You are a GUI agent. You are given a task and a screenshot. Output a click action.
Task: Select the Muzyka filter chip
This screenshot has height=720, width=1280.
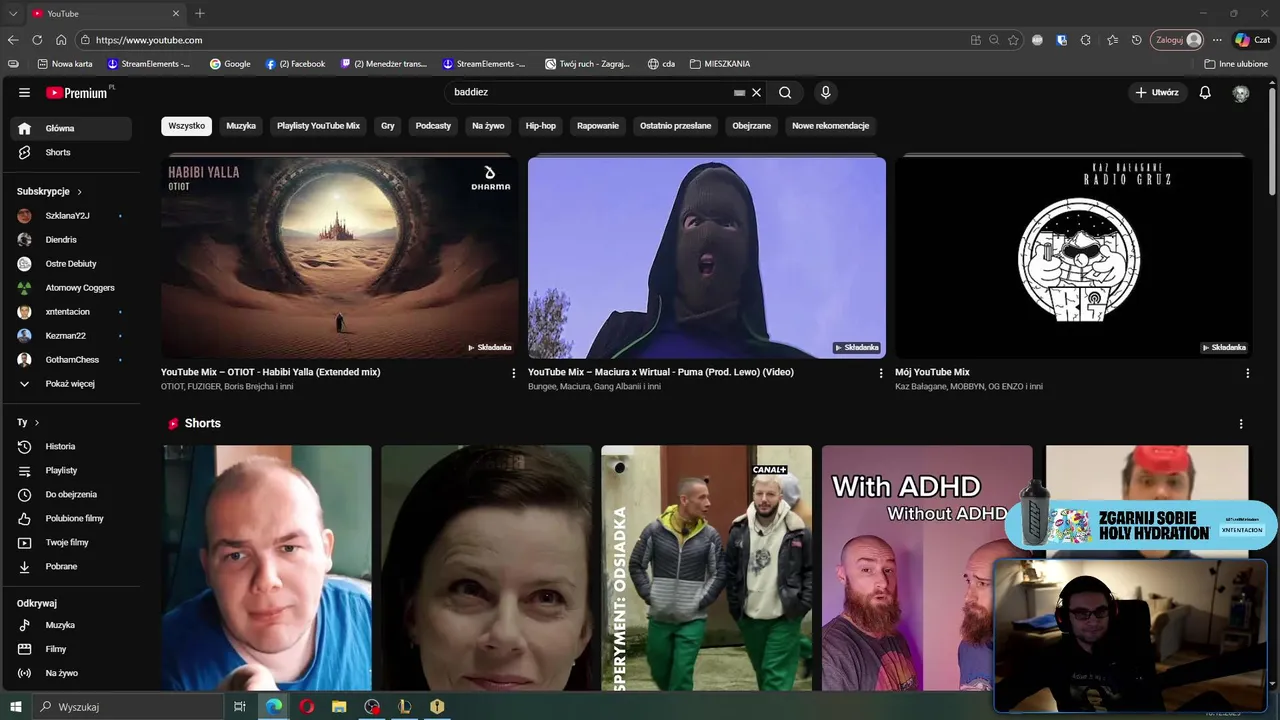[241, 126]
